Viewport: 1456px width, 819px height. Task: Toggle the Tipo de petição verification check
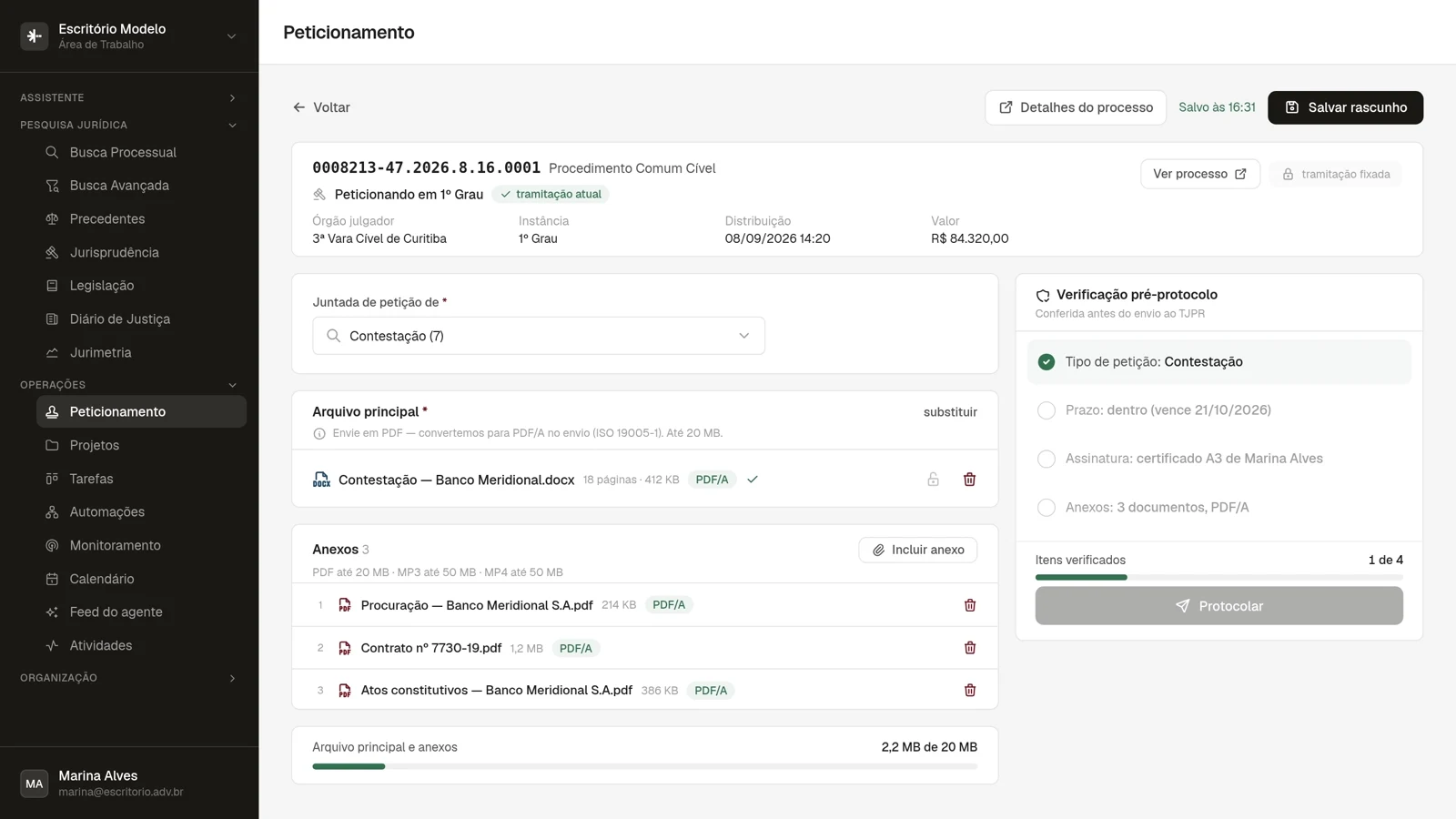1046,362
